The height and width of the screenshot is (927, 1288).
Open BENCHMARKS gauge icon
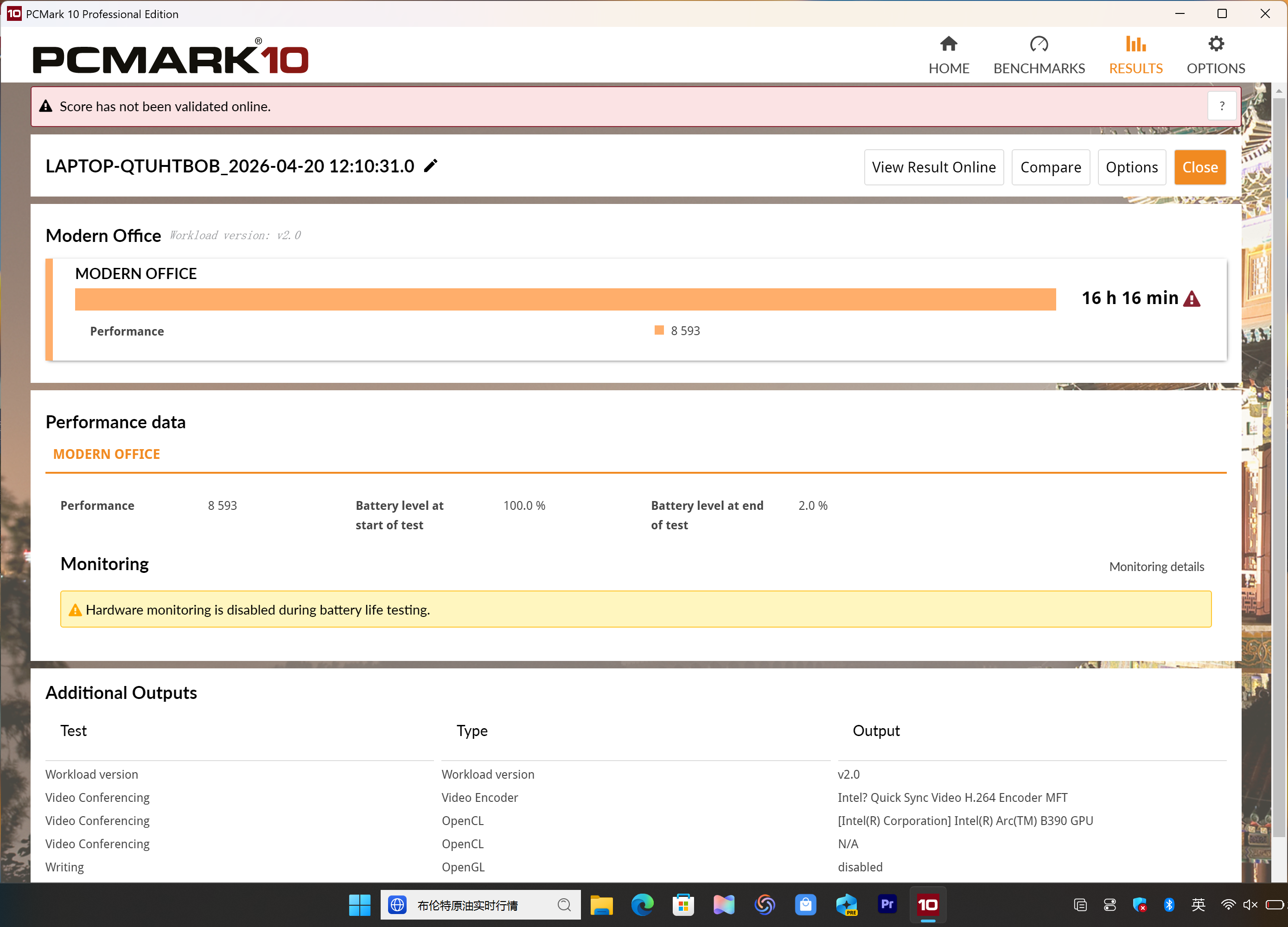coord(1039,44)
